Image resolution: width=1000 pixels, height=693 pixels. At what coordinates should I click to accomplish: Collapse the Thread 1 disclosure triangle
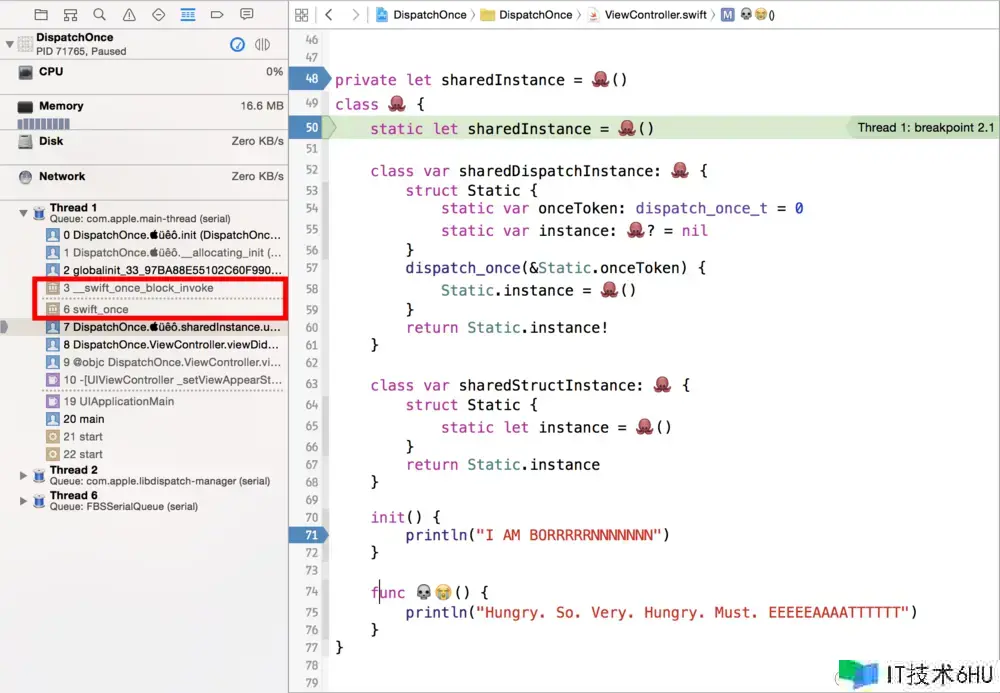(x=23, y=213)
